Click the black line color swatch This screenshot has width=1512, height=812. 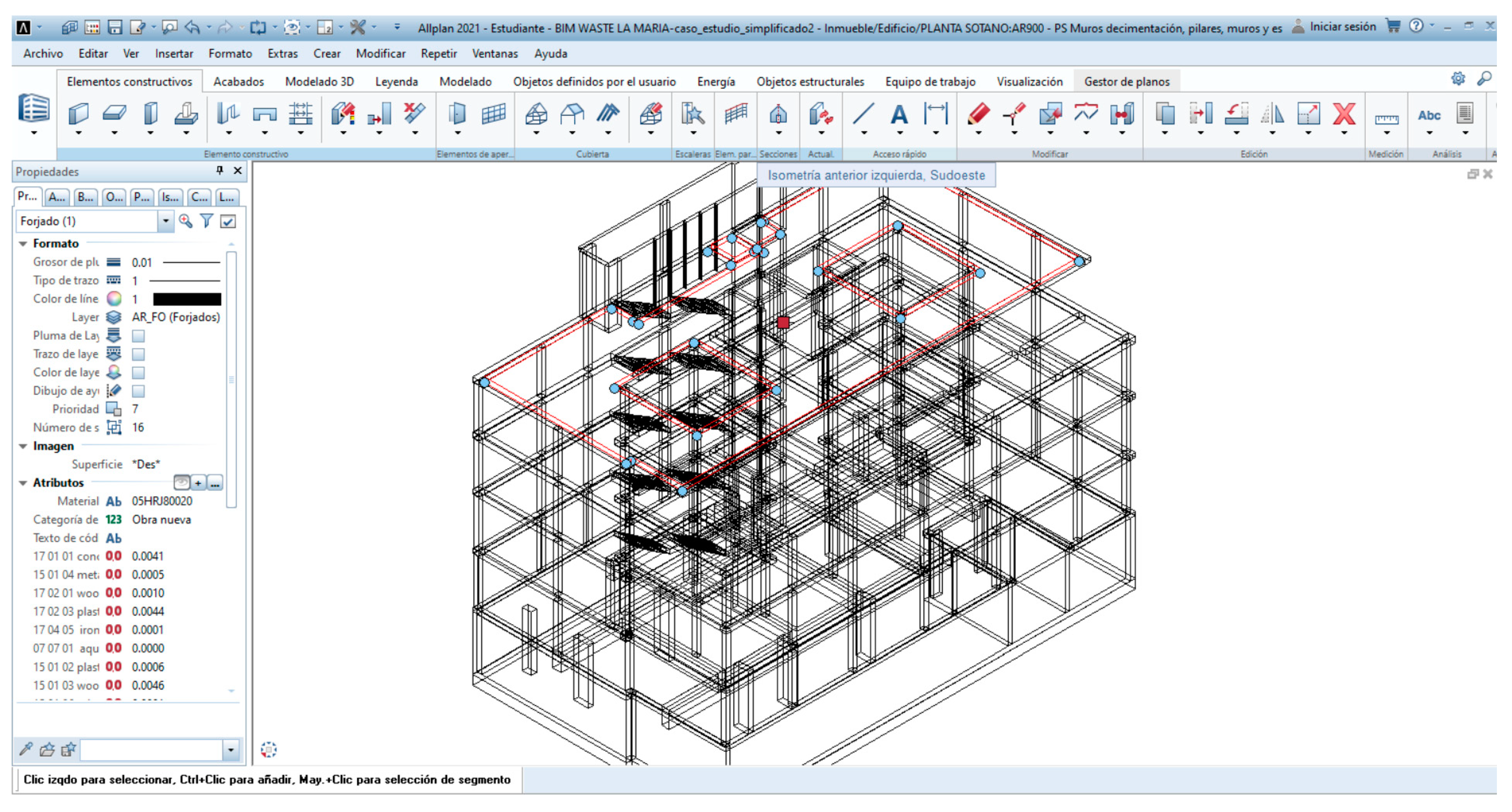pos(187,300)
